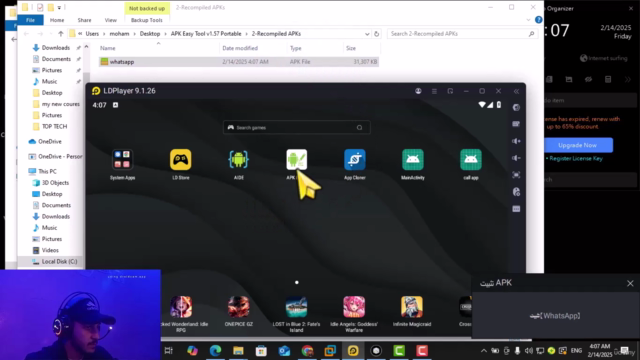This screenshot has width=640, height=360.
Task: Select TOP TECH folder in sidebar
Action: [x=54, y=127]
